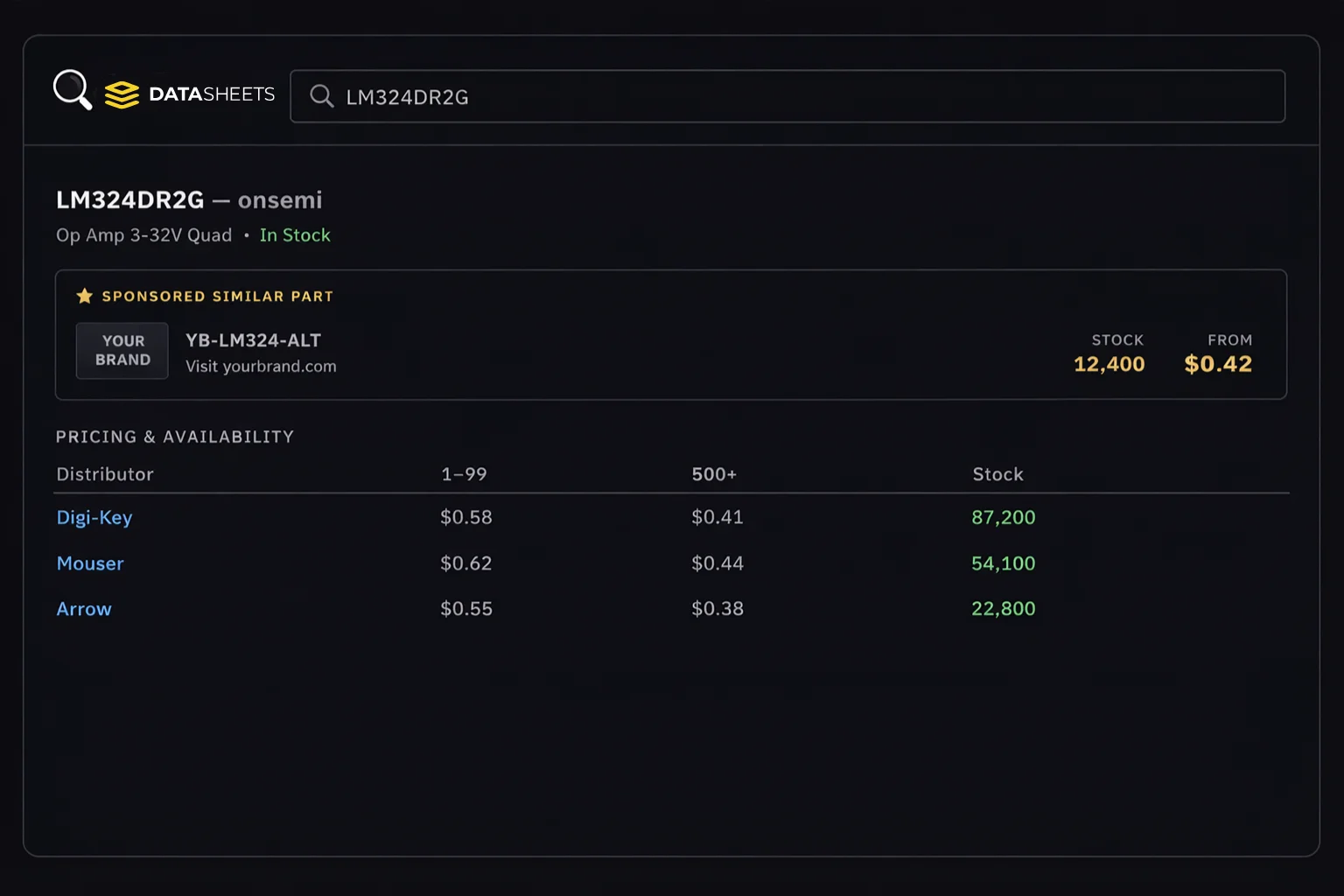Click the STOCK label in sponsored card
This screenshot has height=896, width=1344.
tap(1117, 340)
